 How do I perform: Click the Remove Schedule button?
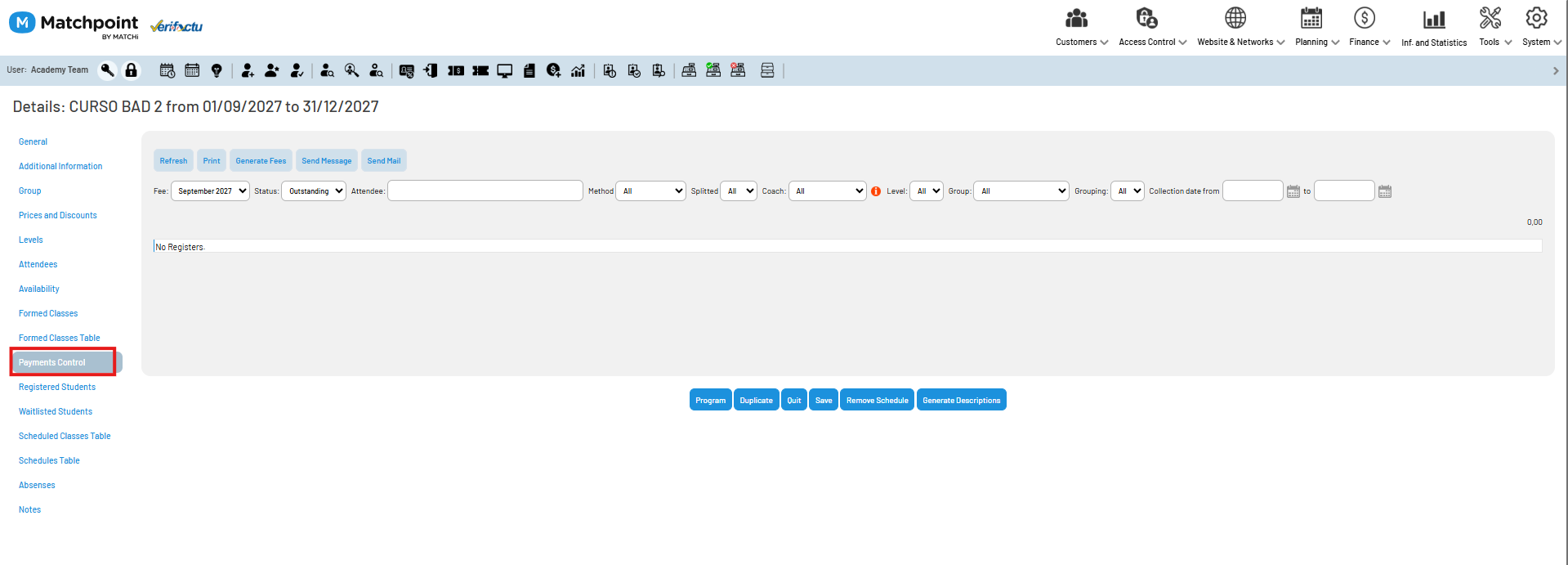tap(878, 400)
